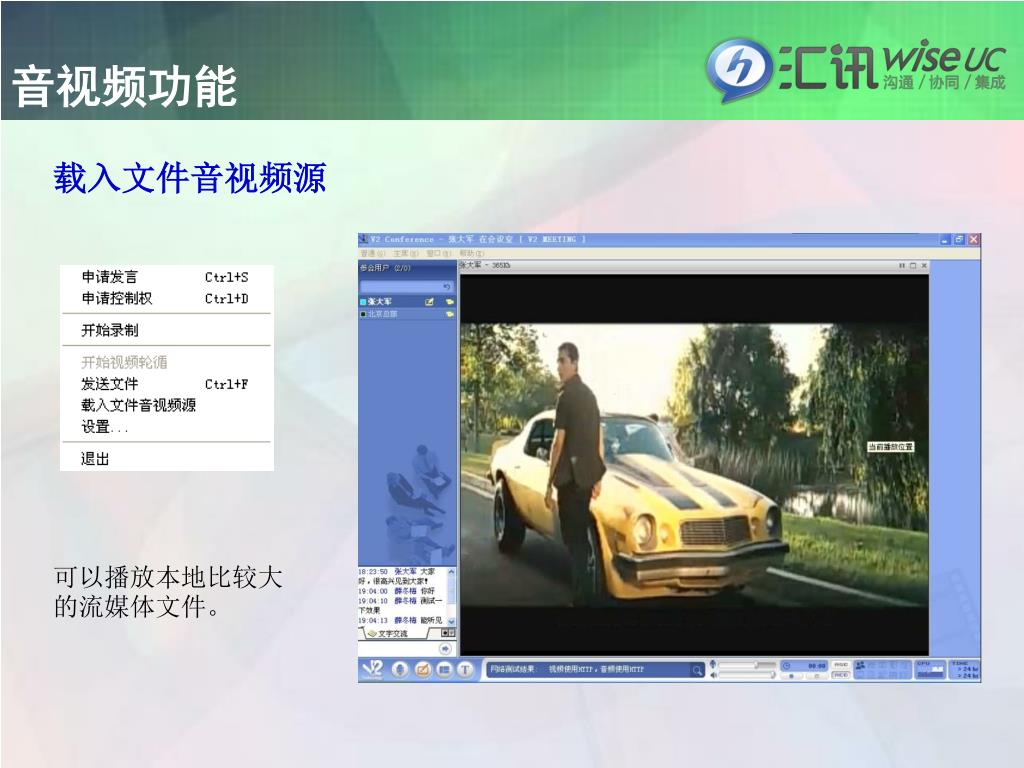The height and width of the screenshot is (768, 1024).
Task: Choose 退出 menu entry
Action: point(166,459)
